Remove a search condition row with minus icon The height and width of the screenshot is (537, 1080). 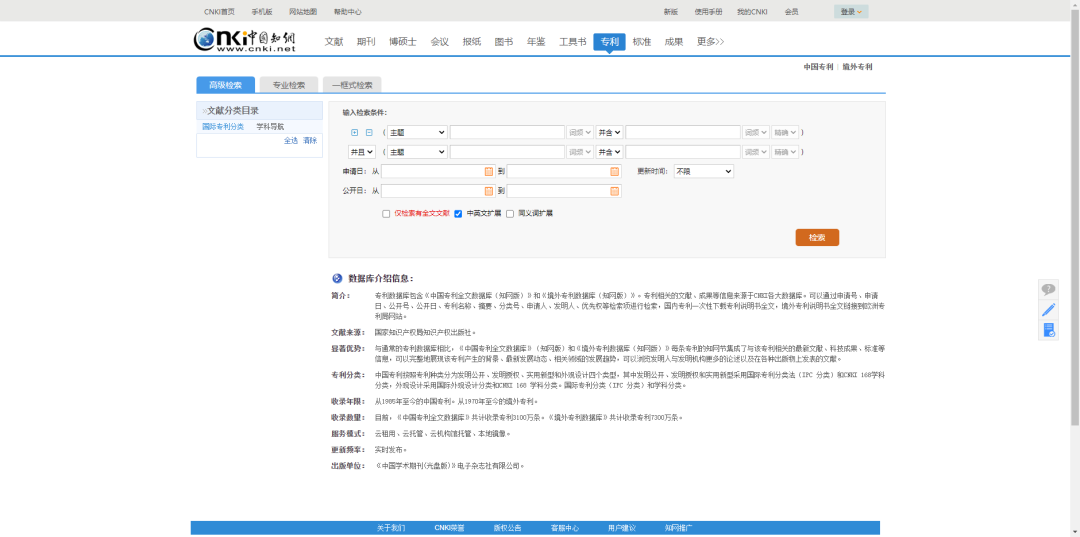369,132
